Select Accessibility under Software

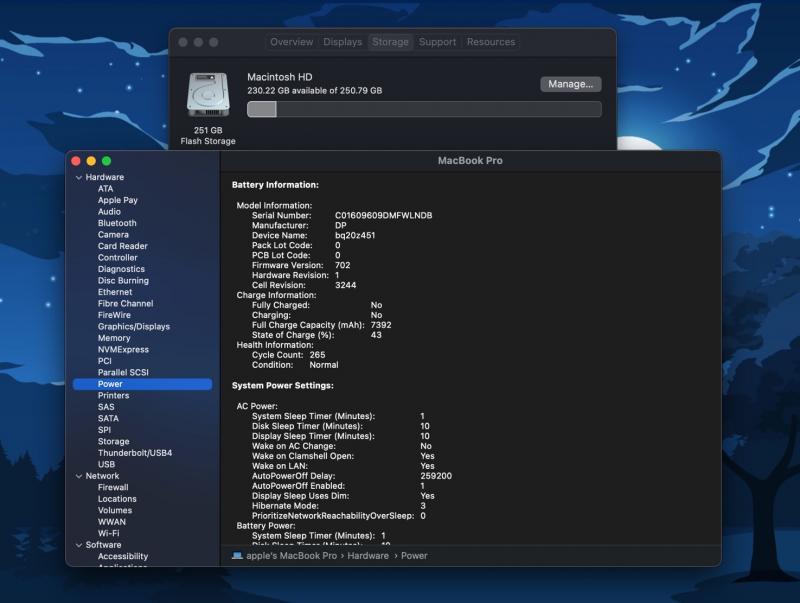point(123,556)
